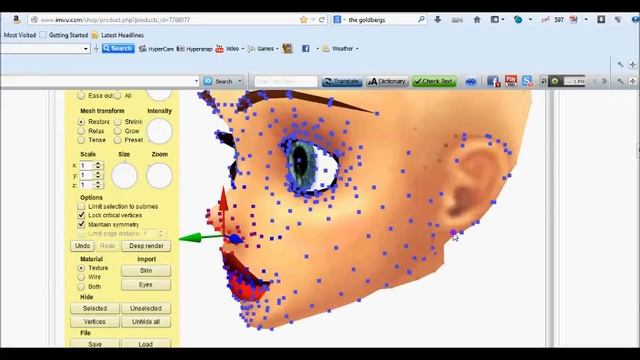Image resolution: width=640 pixels, height=360 pixels.
Task: Uncheck Lock critical vertices
Action: (81, 215)
